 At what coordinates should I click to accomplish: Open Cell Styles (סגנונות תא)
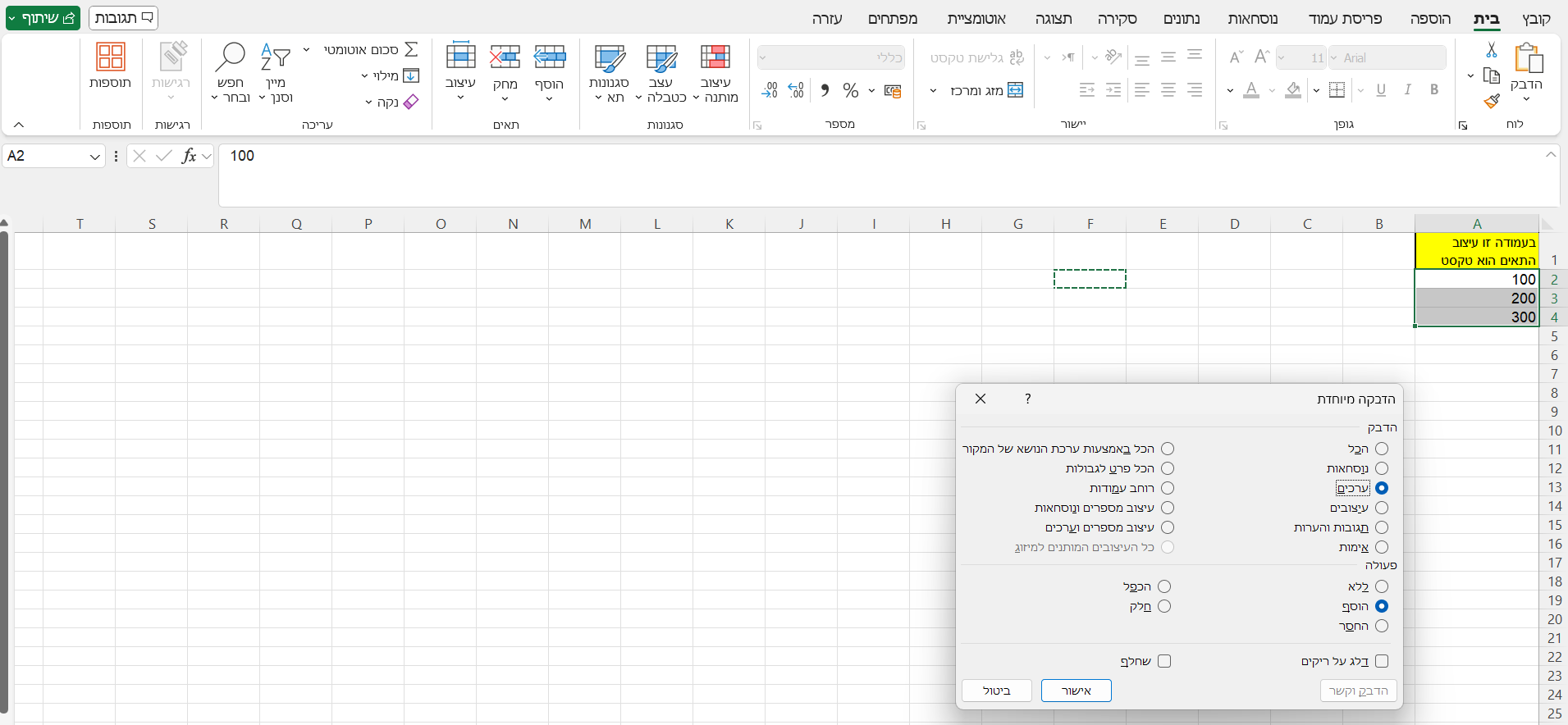pyautogui.click(x=609, y=73)
